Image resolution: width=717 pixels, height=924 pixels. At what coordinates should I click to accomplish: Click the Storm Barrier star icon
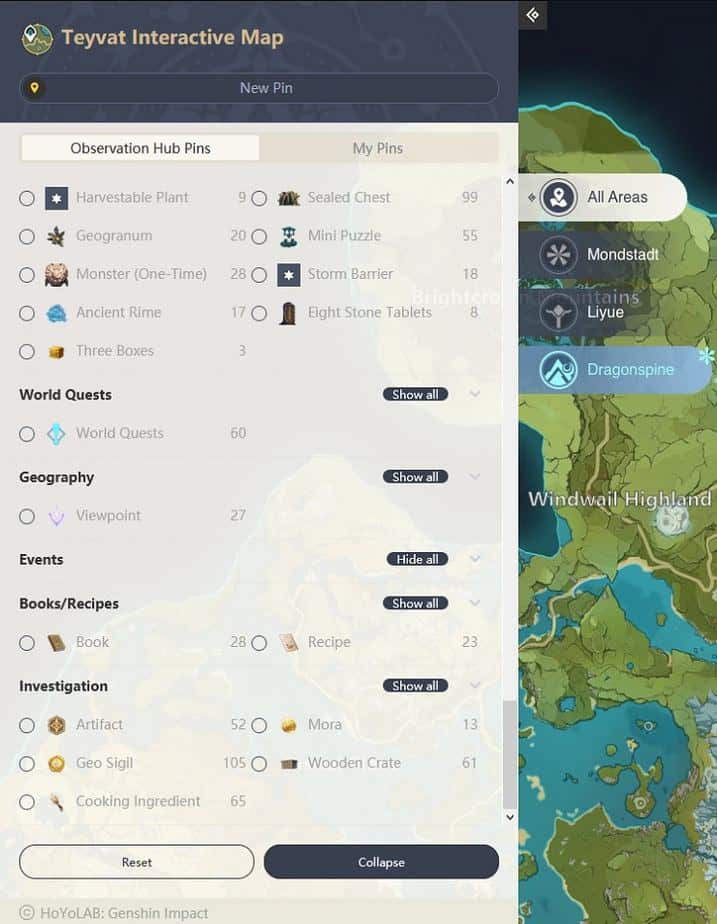pyautogui.click(x=289, y=275)
